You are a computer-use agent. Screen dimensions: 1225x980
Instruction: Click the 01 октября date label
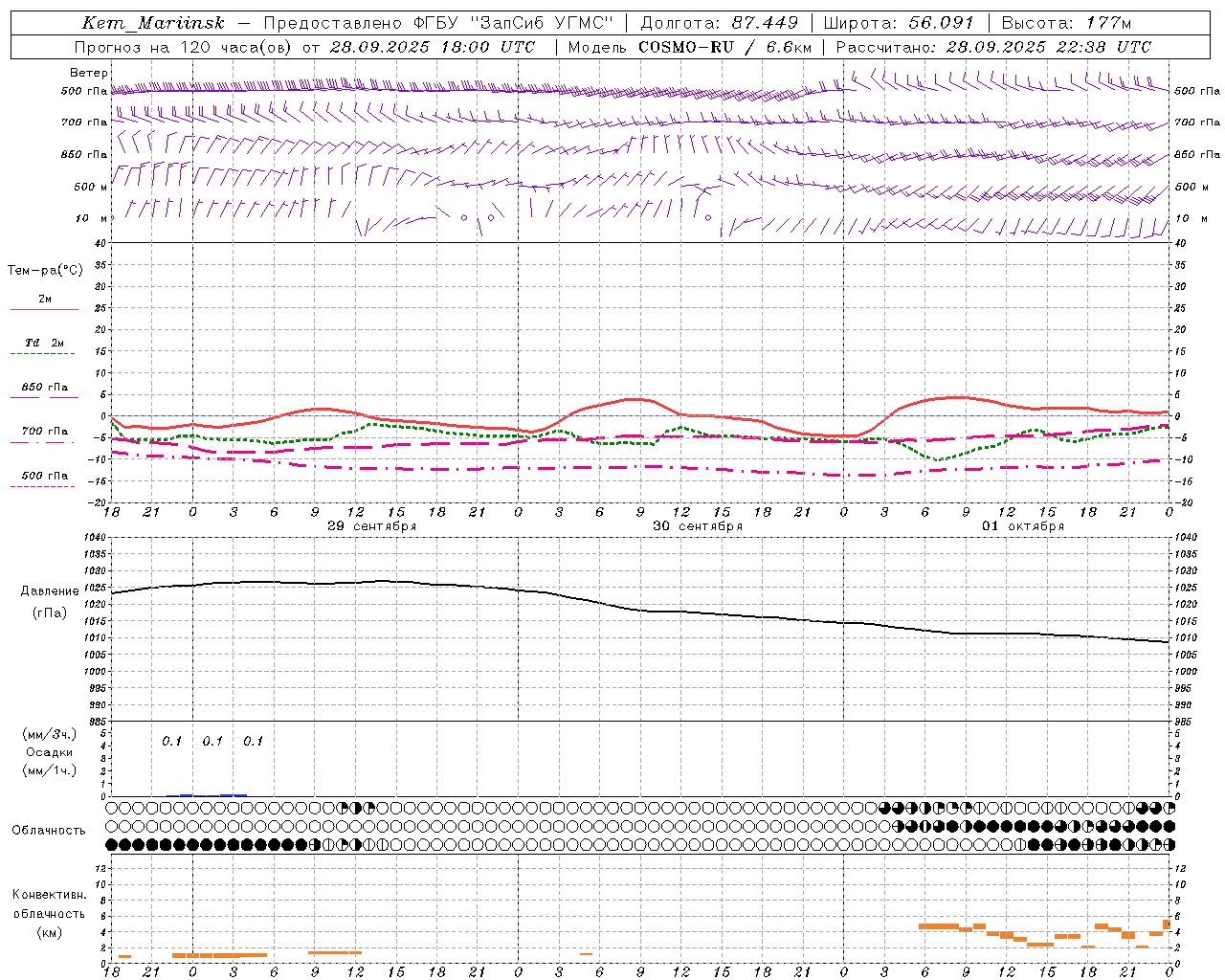point(1023,526)
